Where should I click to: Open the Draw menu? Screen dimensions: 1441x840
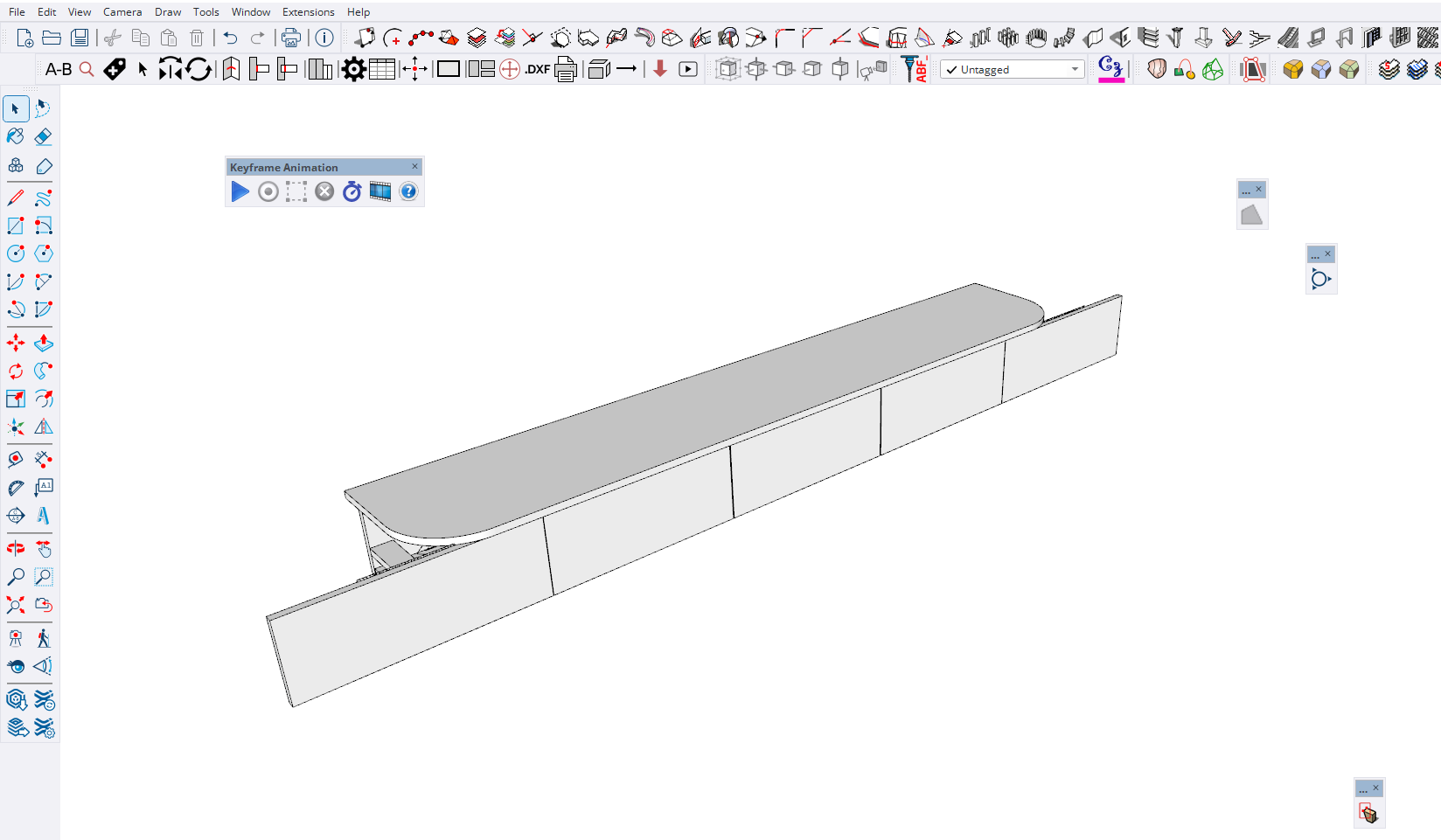168,12
